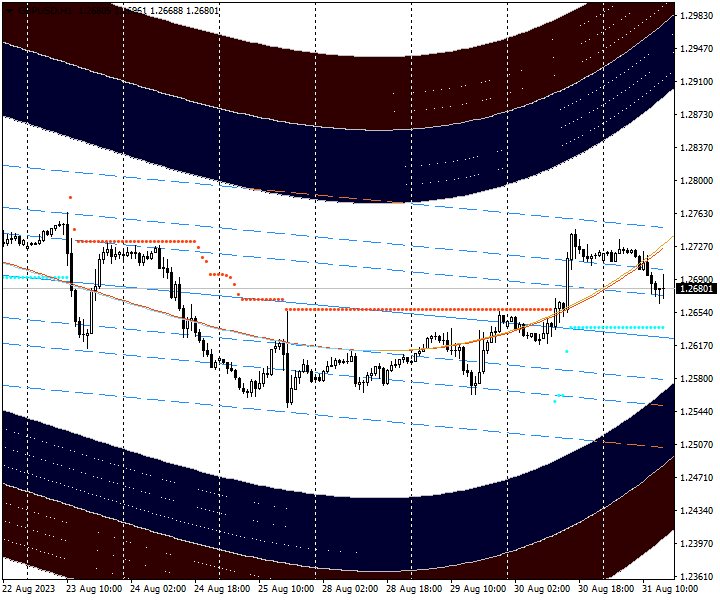Viewport: 720px width, 600px height.
Task: Click price level 1.26170 on scale
Action: (x=697, y=345)
